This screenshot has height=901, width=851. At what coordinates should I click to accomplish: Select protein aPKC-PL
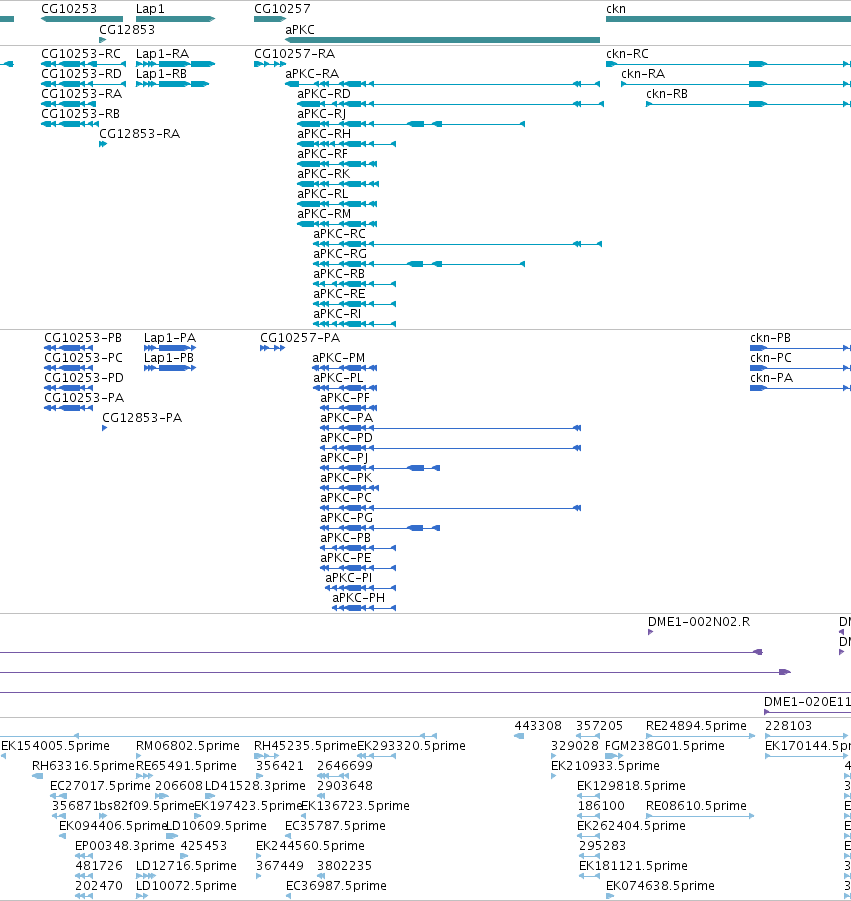[x=338, y=378]
